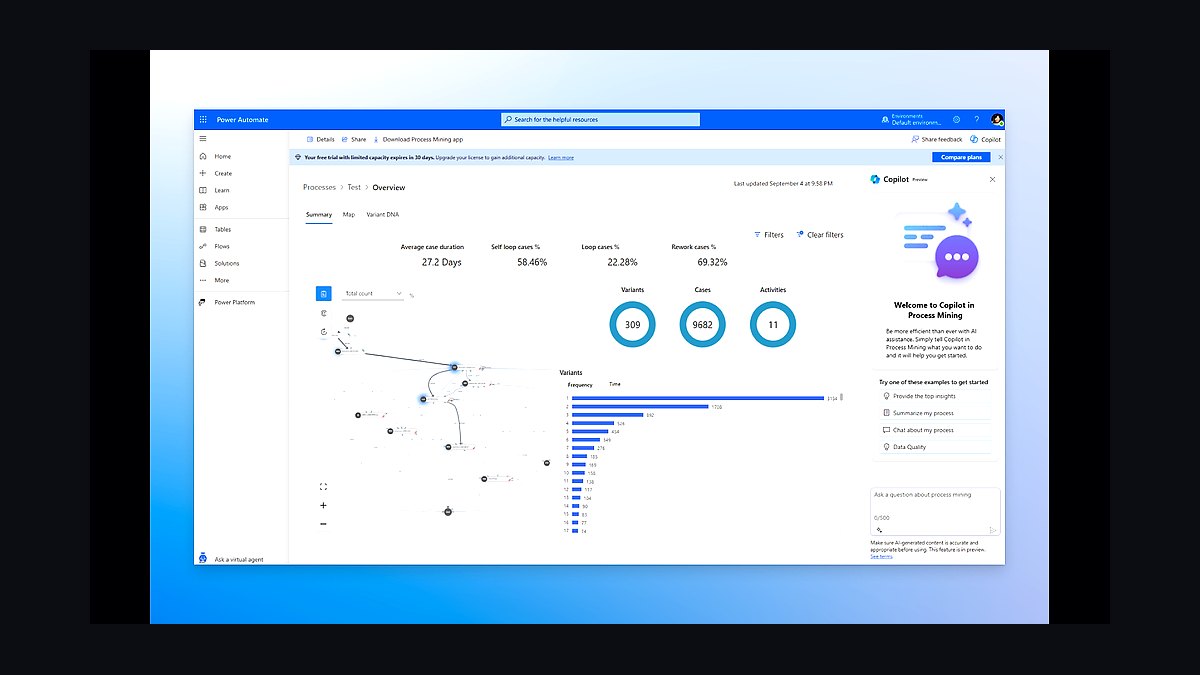This screenshot has height=675, width=1200.
Task: Switch to the Map tab
Action: (349, 214)
